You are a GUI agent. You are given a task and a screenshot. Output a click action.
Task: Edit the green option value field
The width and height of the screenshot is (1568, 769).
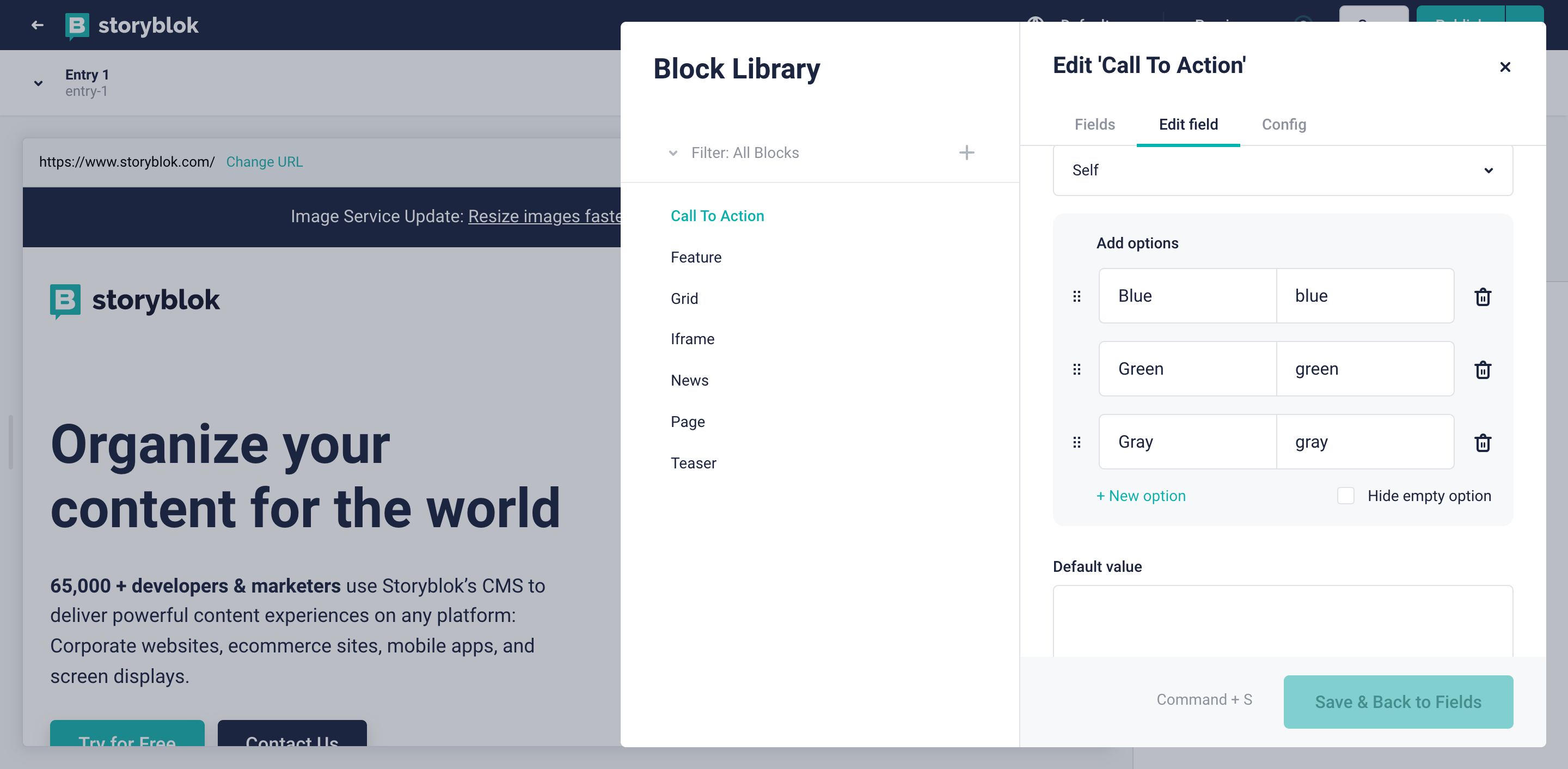click(x=1365, y=369)
